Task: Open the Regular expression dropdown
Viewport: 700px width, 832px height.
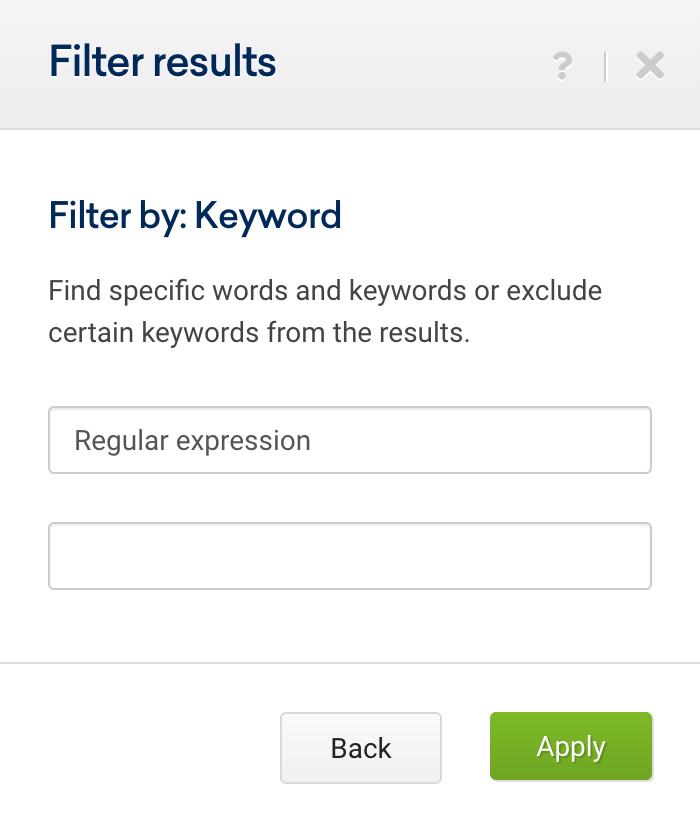Action: coord(350,440)
